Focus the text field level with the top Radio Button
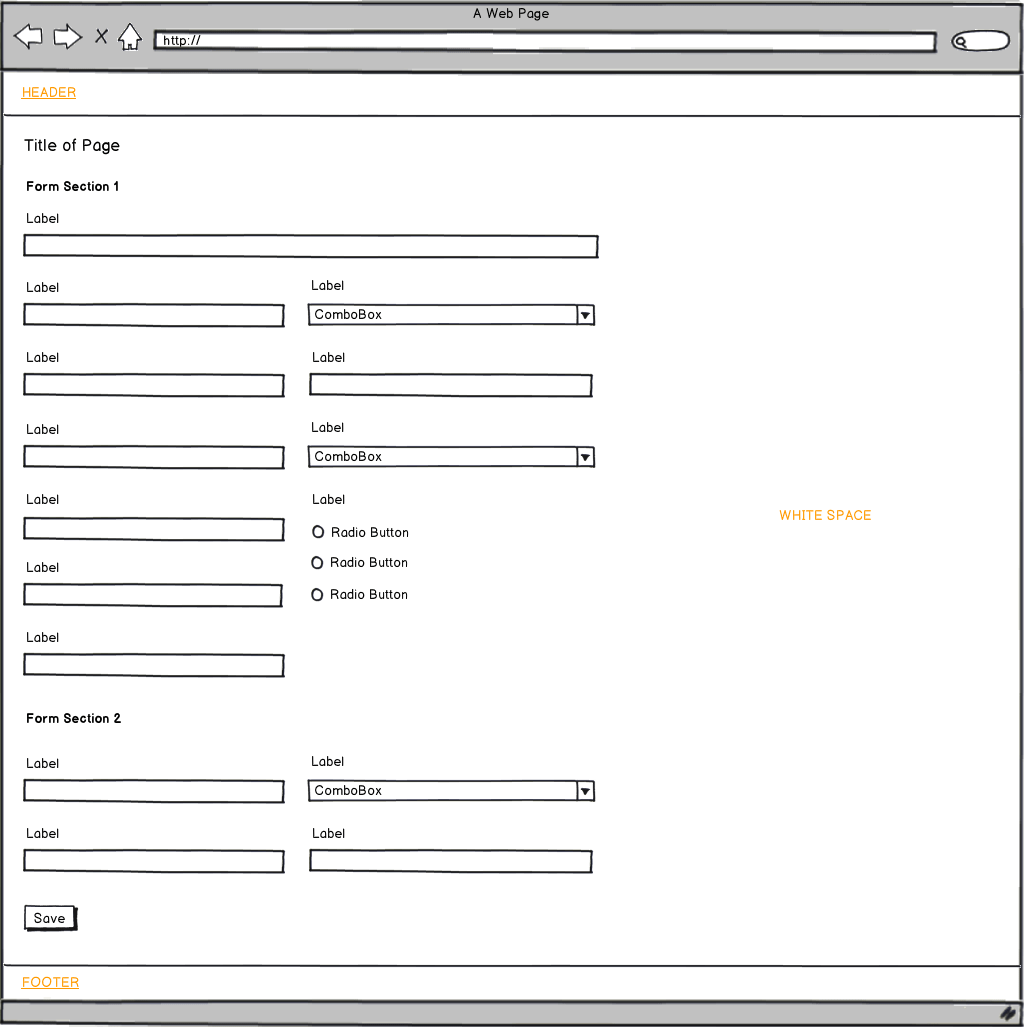The width and height of the screenshot is (1024, 1027). 154,529
